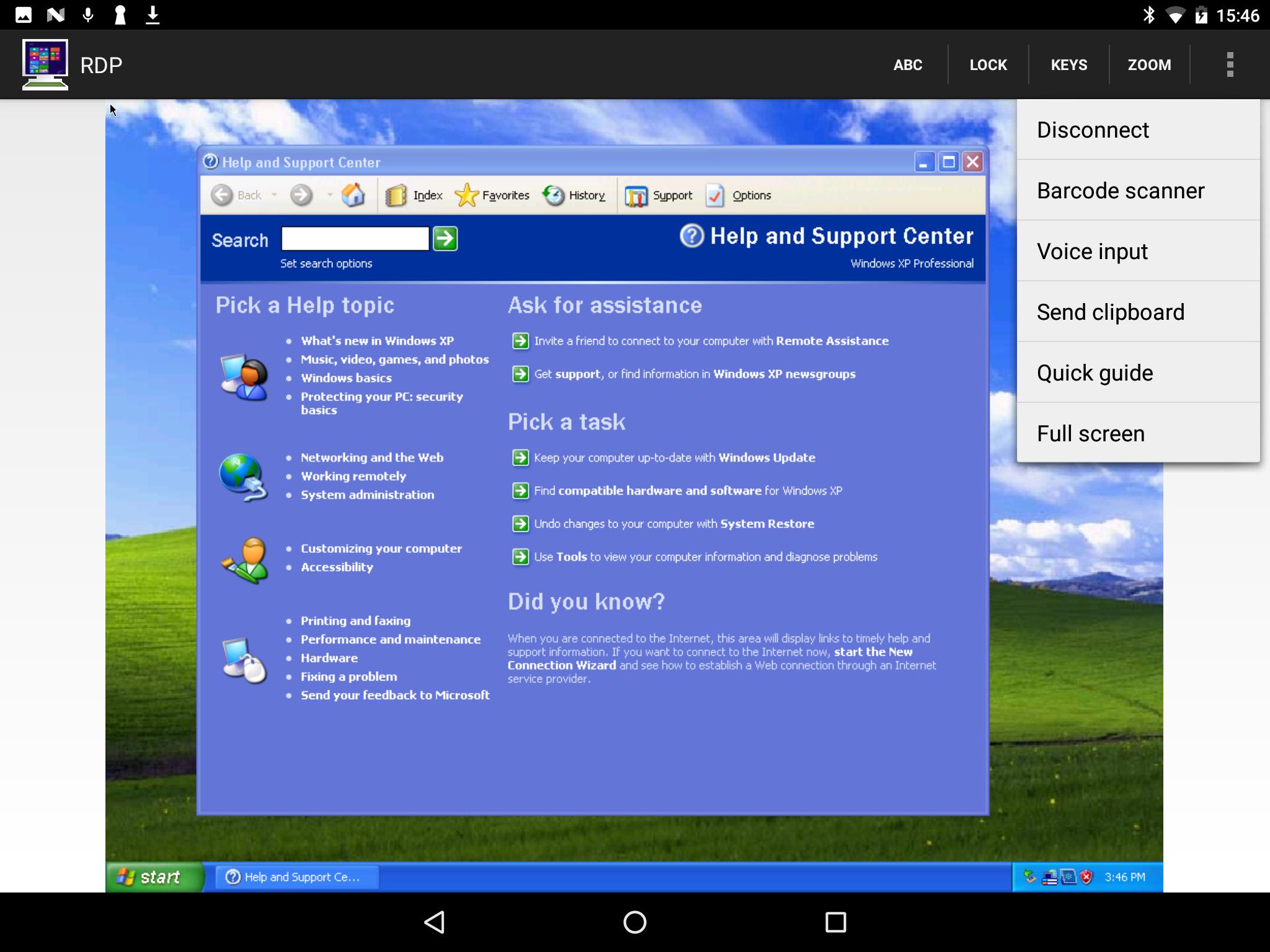Open What's new in Windows XP
Viewport: 1270px width, 952px height.
377,341
